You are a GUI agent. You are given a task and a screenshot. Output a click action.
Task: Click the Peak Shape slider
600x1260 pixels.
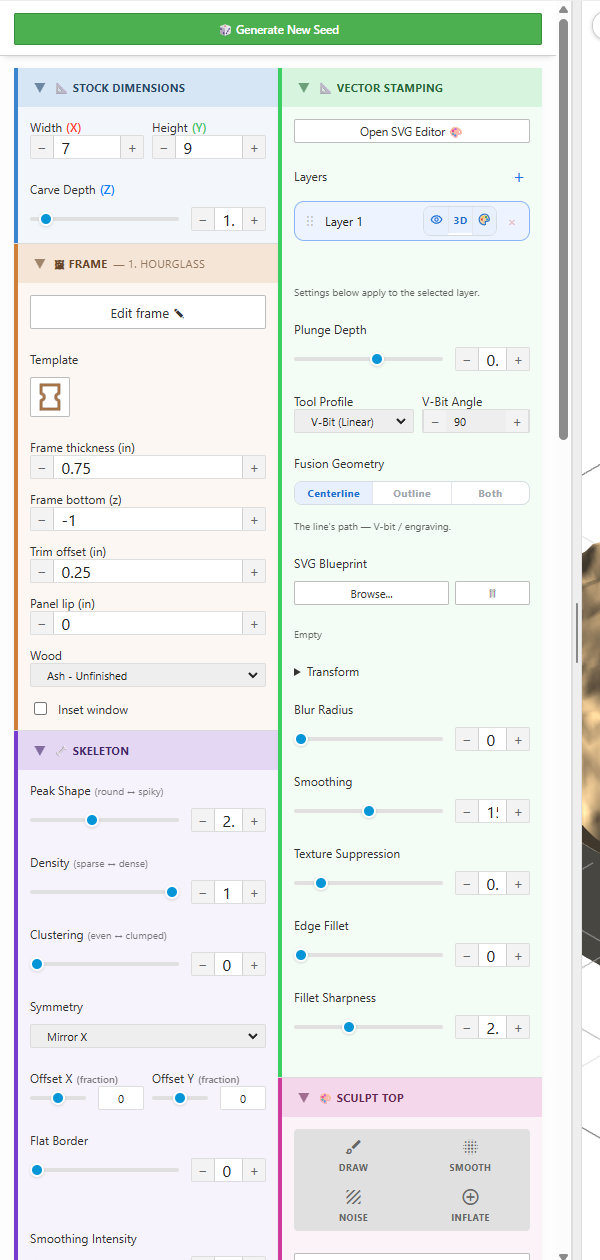104,820
